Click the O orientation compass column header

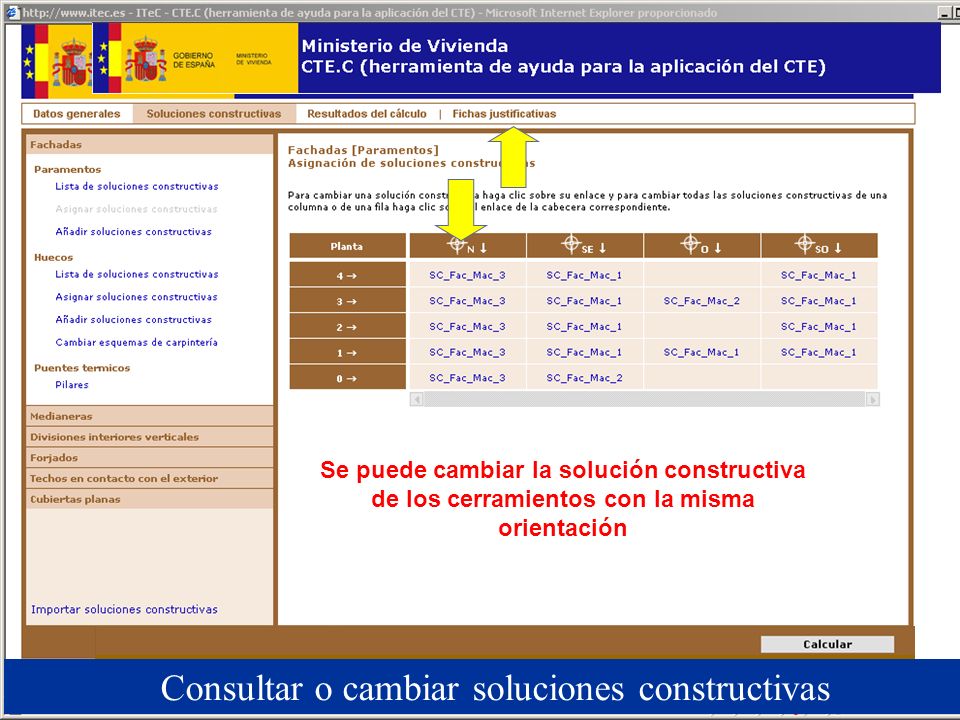[702, 246]
